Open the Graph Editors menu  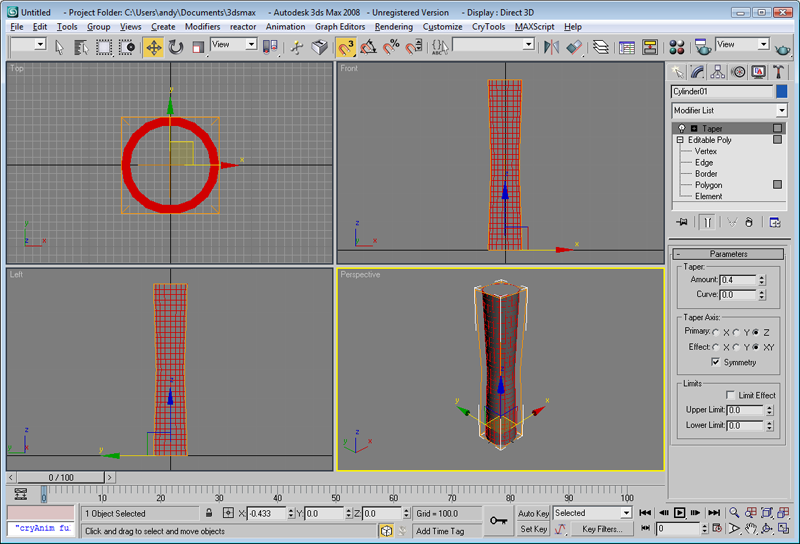tap(340, 27)
